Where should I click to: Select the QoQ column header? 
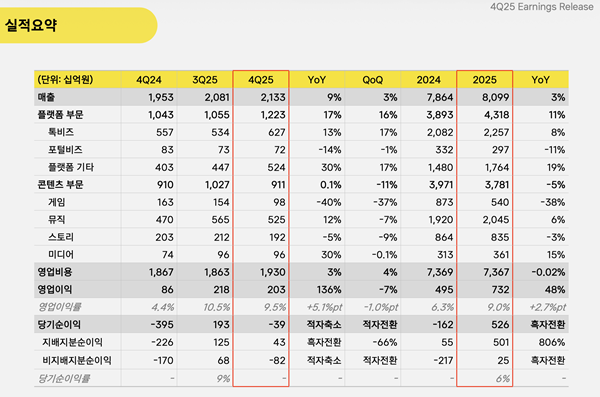tap(372, 80)
